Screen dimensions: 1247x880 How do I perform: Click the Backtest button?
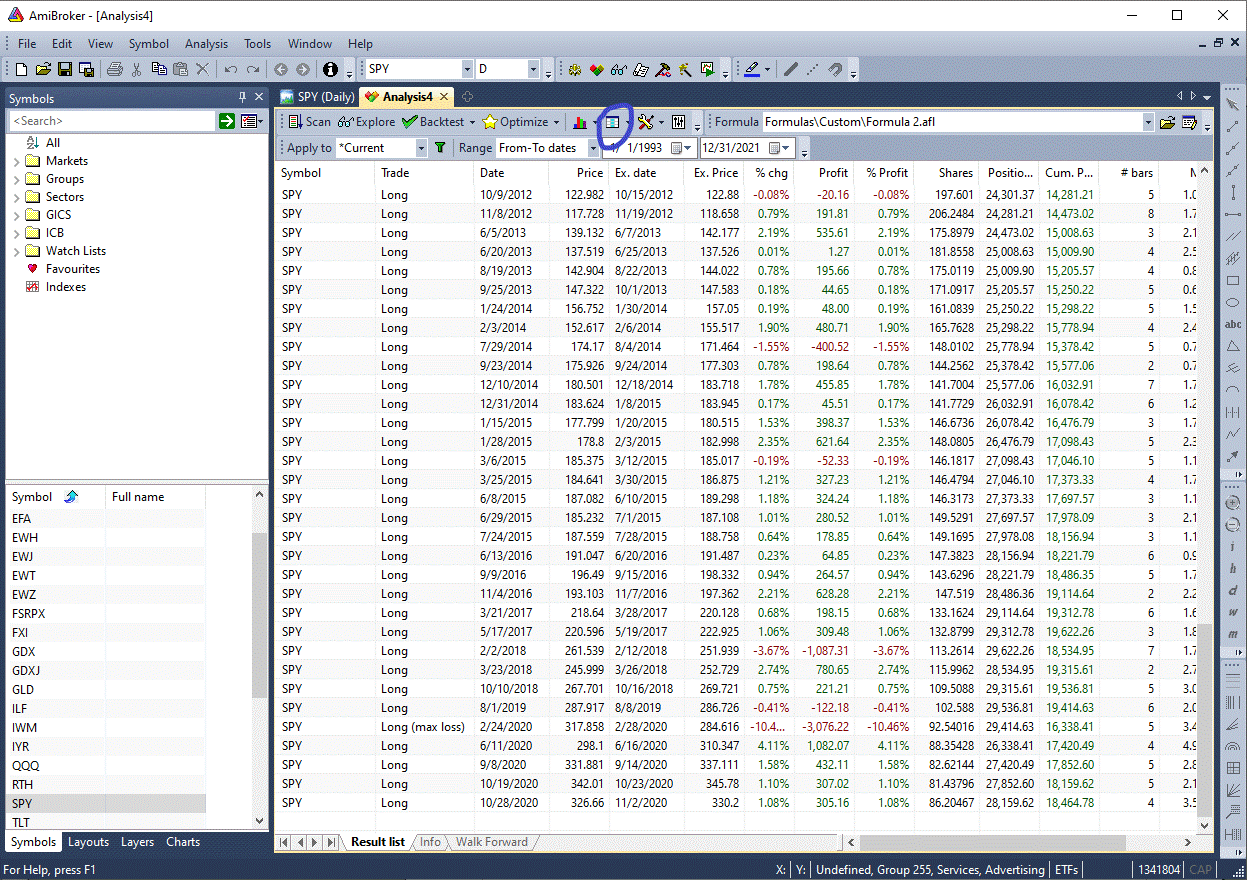coord(441,122)
